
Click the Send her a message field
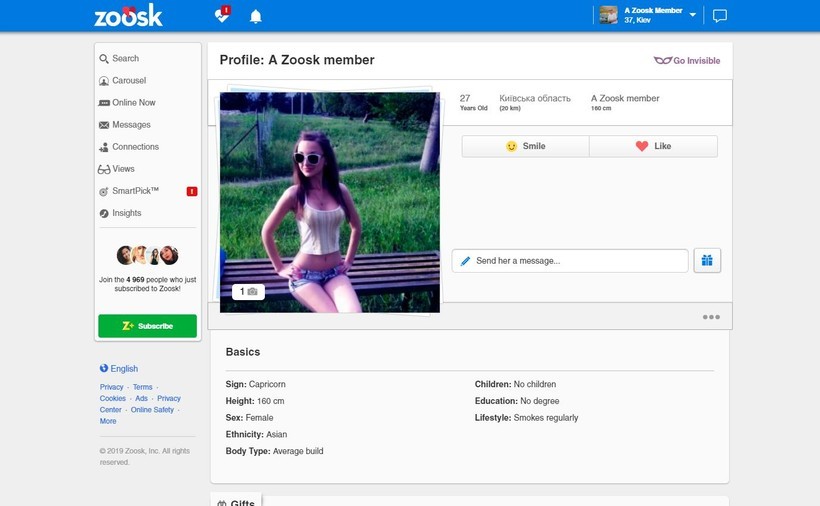click(570, 261)
